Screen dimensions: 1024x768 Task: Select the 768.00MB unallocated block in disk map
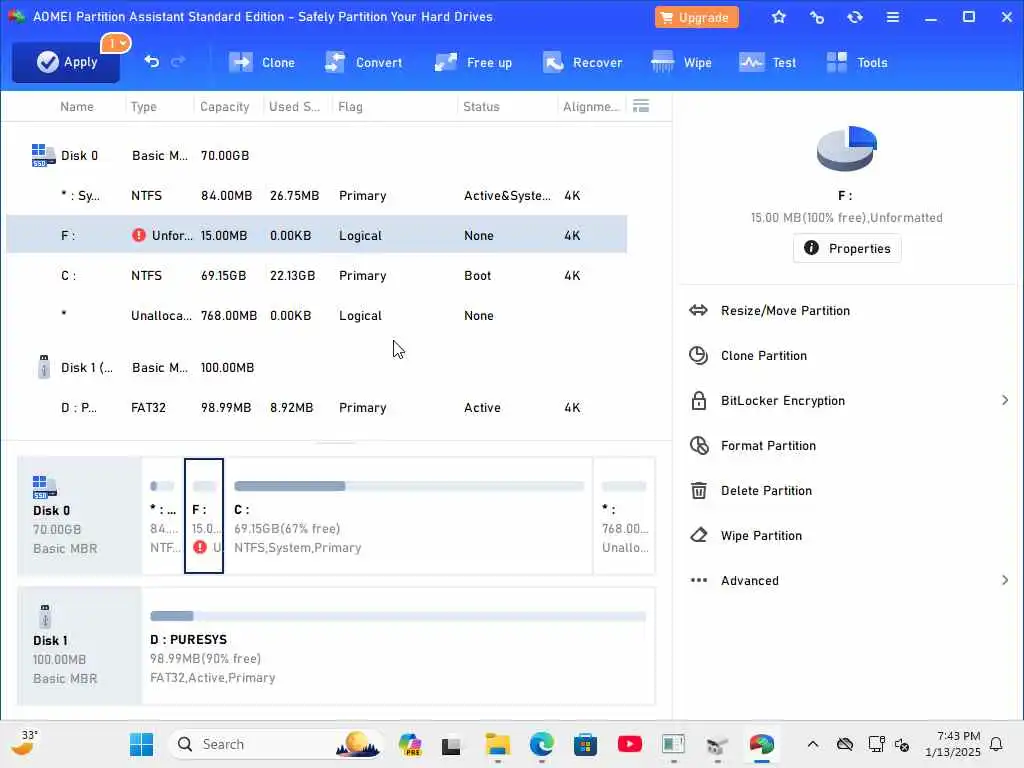click(x=624, y=516)
